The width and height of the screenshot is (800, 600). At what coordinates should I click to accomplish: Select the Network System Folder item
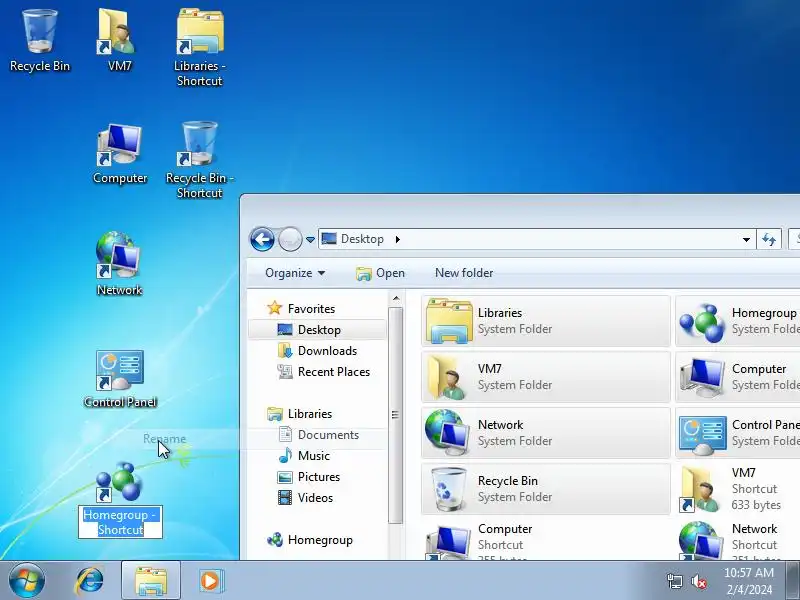[546, 433]
